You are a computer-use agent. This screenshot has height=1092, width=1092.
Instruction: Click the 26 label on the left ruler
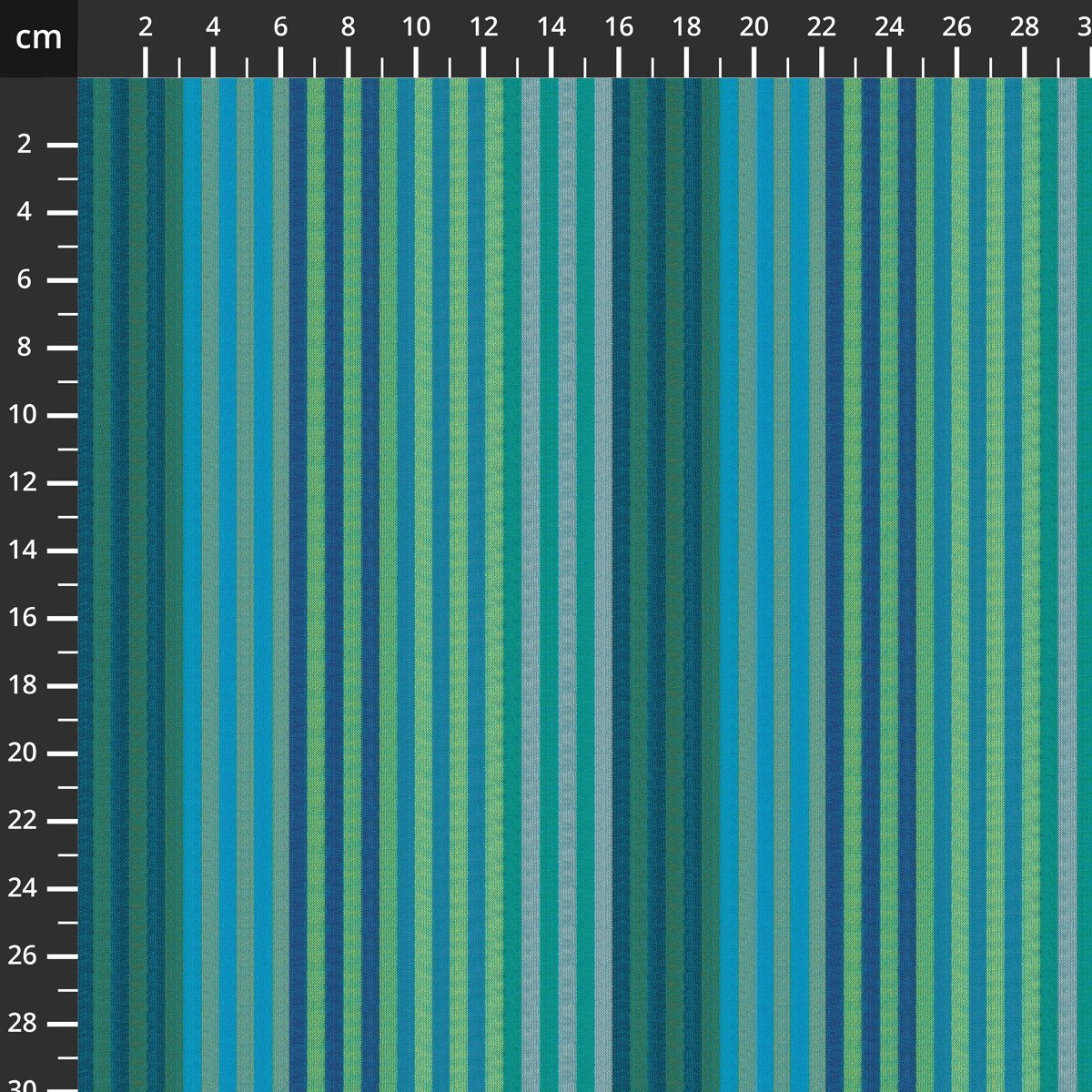tap(25, 955)
